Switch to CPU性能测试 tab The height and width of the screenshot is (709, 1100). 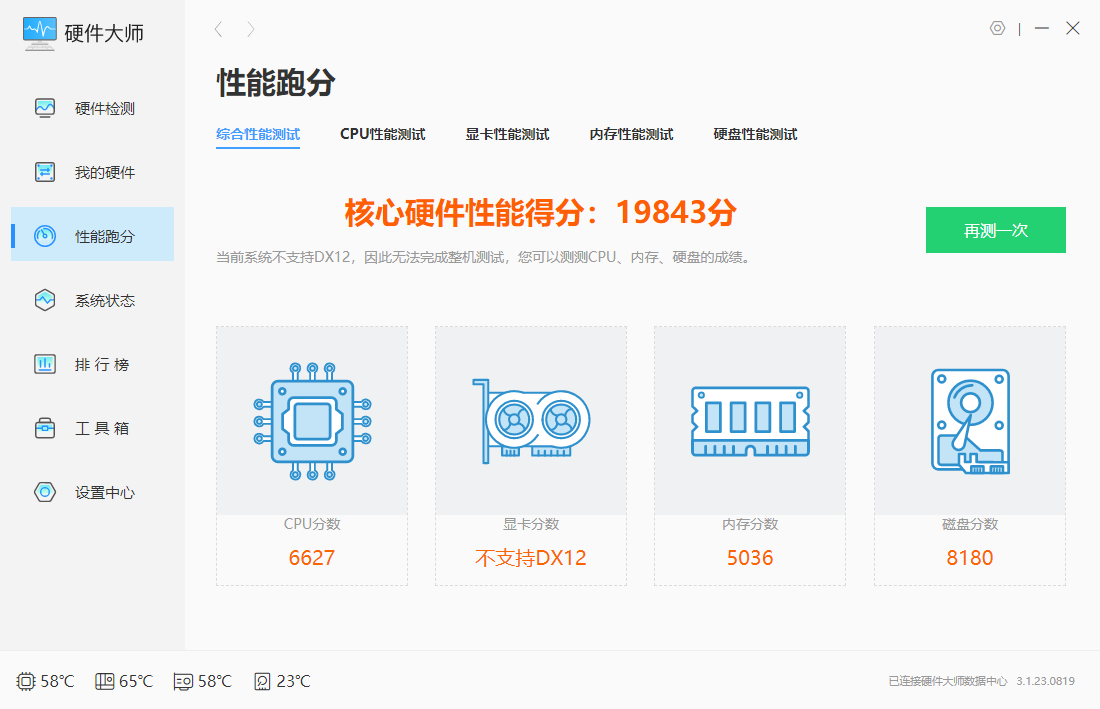coord(382,134)
